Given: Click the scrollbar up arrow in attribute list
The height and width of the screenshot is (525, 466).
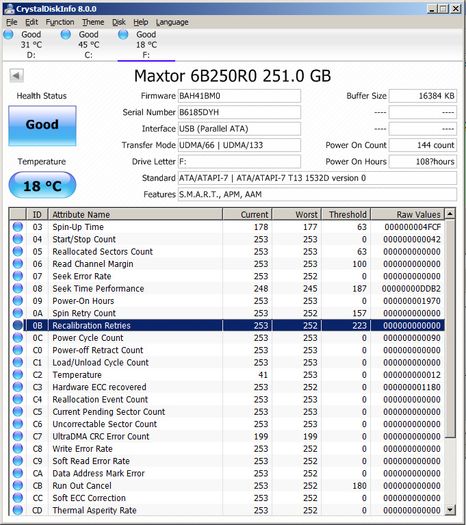Looking at the screenshot, I should click(450, 214).
